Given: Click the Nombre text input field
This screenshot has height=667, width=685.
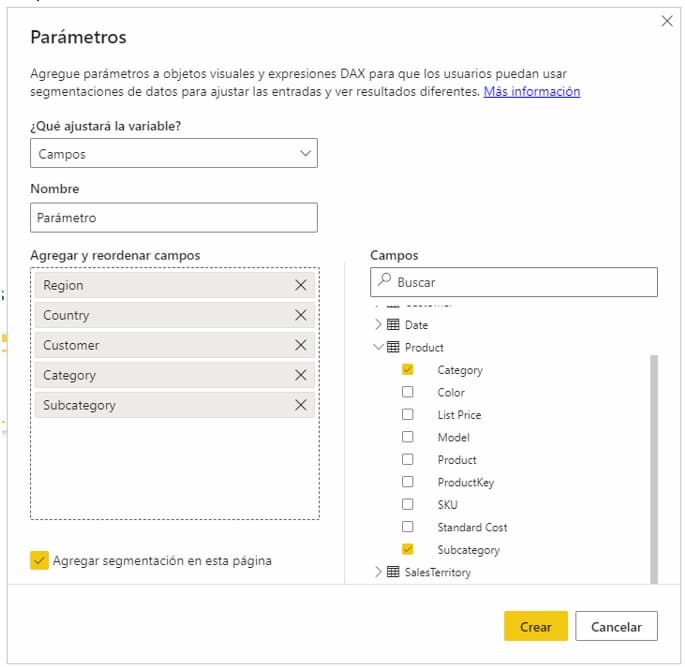Looking at the screenshot, I should coord(174,218).
